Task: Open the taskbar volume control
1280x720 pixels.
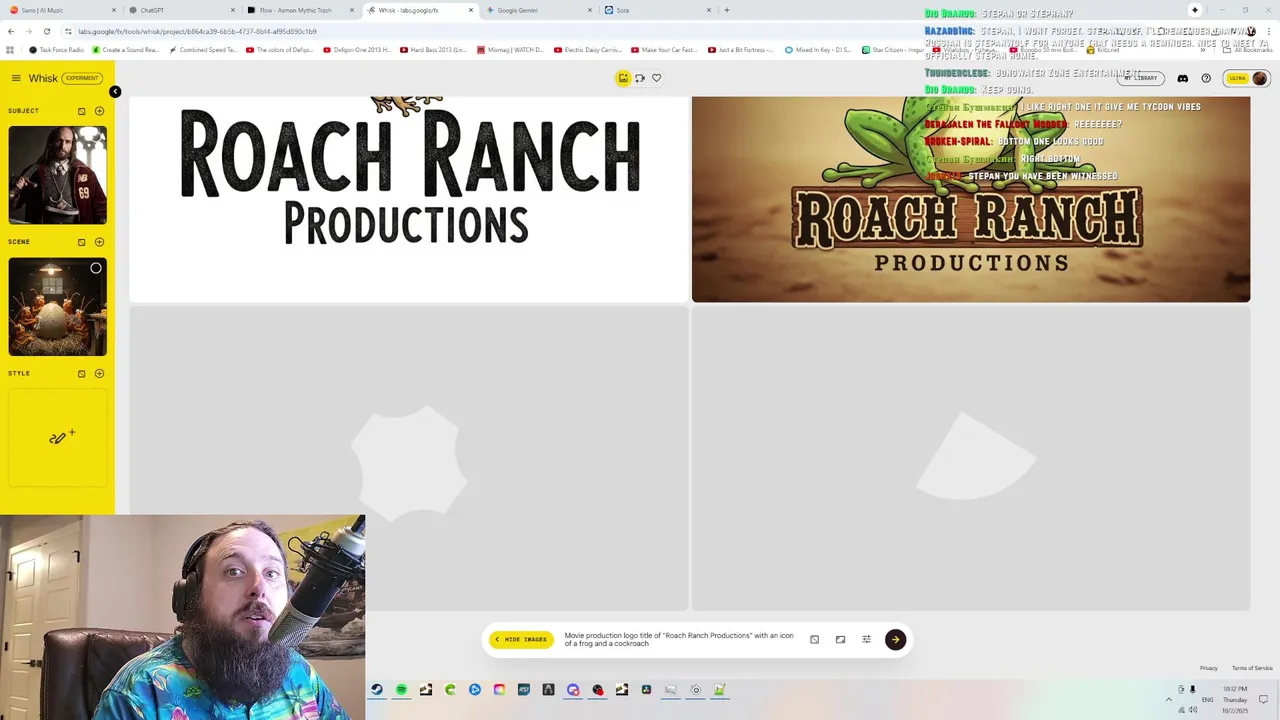Action: [x=1193, y=710]
